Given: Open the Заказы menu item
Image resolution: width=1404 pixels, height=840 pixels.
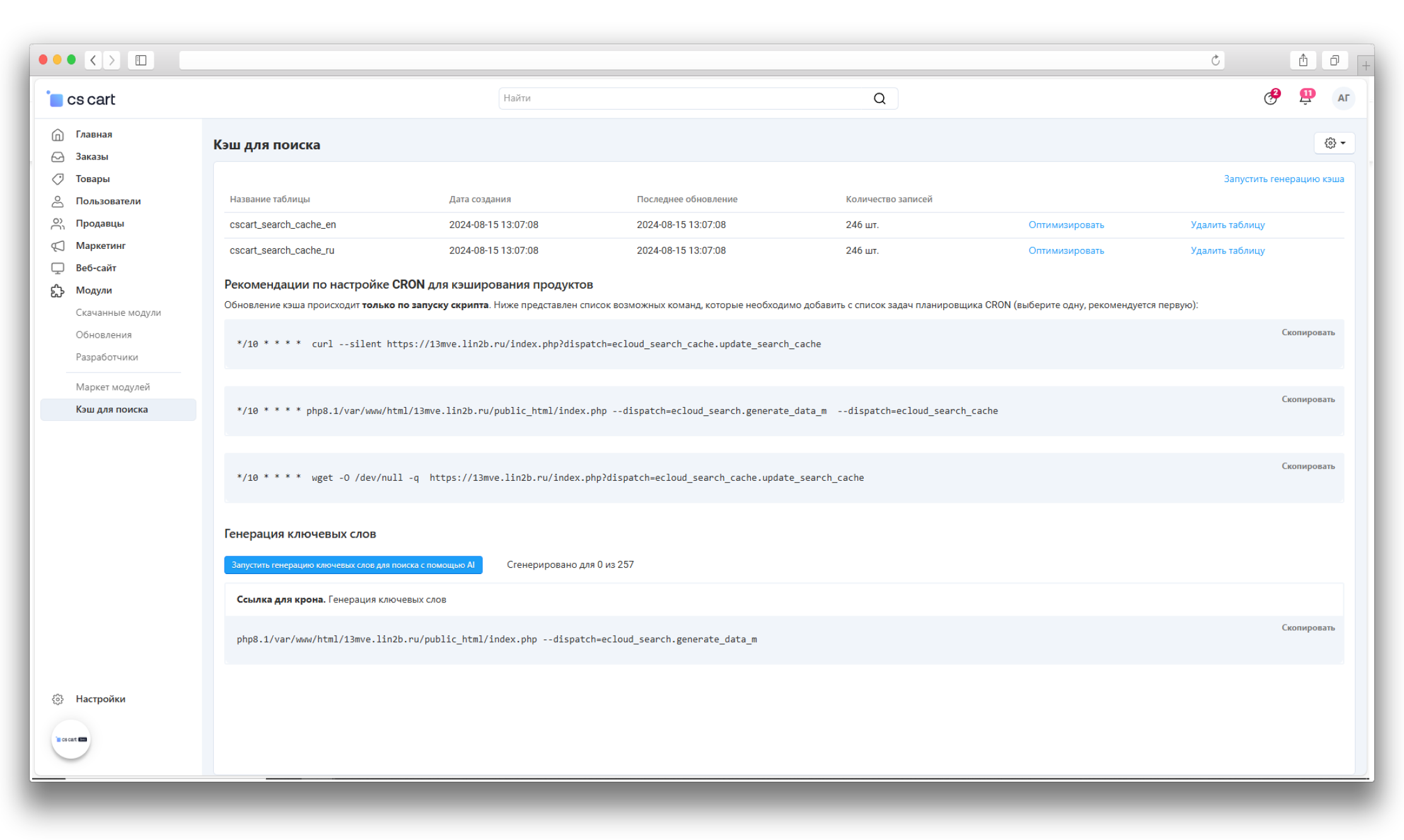Looking at the screenshot, I should [92, 157].
